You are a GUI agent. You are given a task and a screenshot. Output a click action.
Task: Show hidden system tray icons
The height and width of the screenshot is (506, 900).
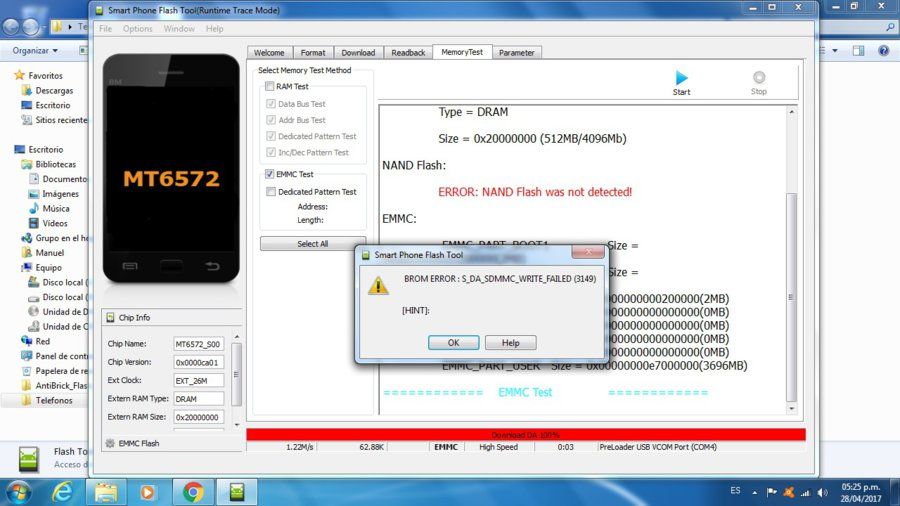point(754,493)
